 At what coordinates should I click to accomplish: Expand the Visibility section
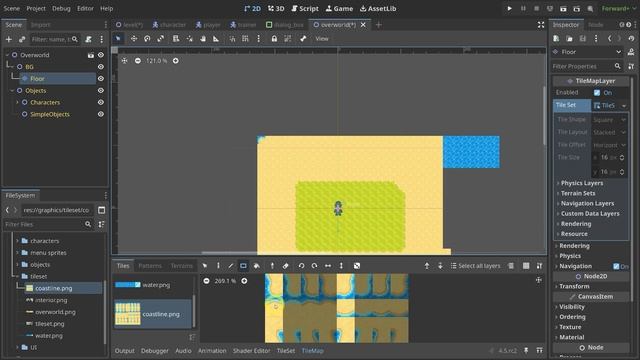pyautogui.click(x=571, y=307)
